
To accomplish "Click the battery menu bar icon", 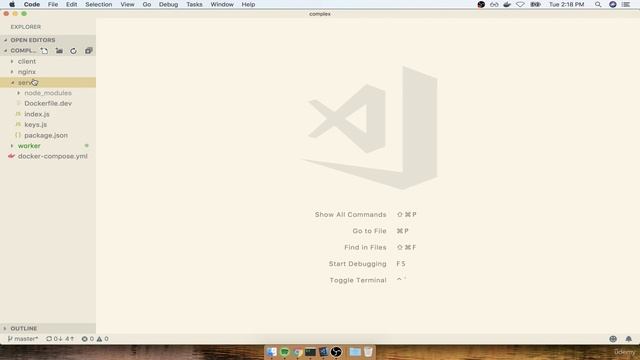I will tap(536, 4).
